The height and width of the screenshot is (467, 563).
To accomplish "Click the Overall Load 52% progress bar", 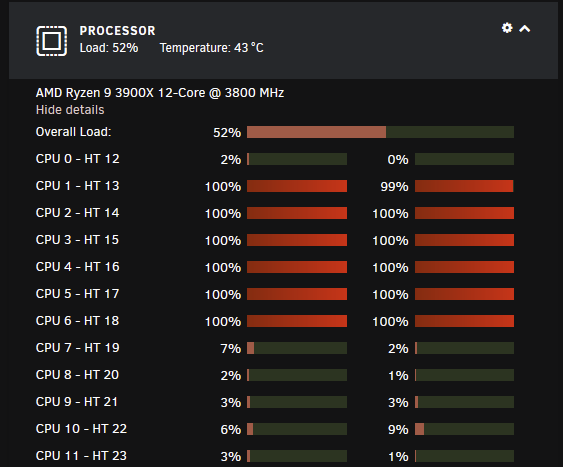I will pyautogui.click(x=380, y=132).
